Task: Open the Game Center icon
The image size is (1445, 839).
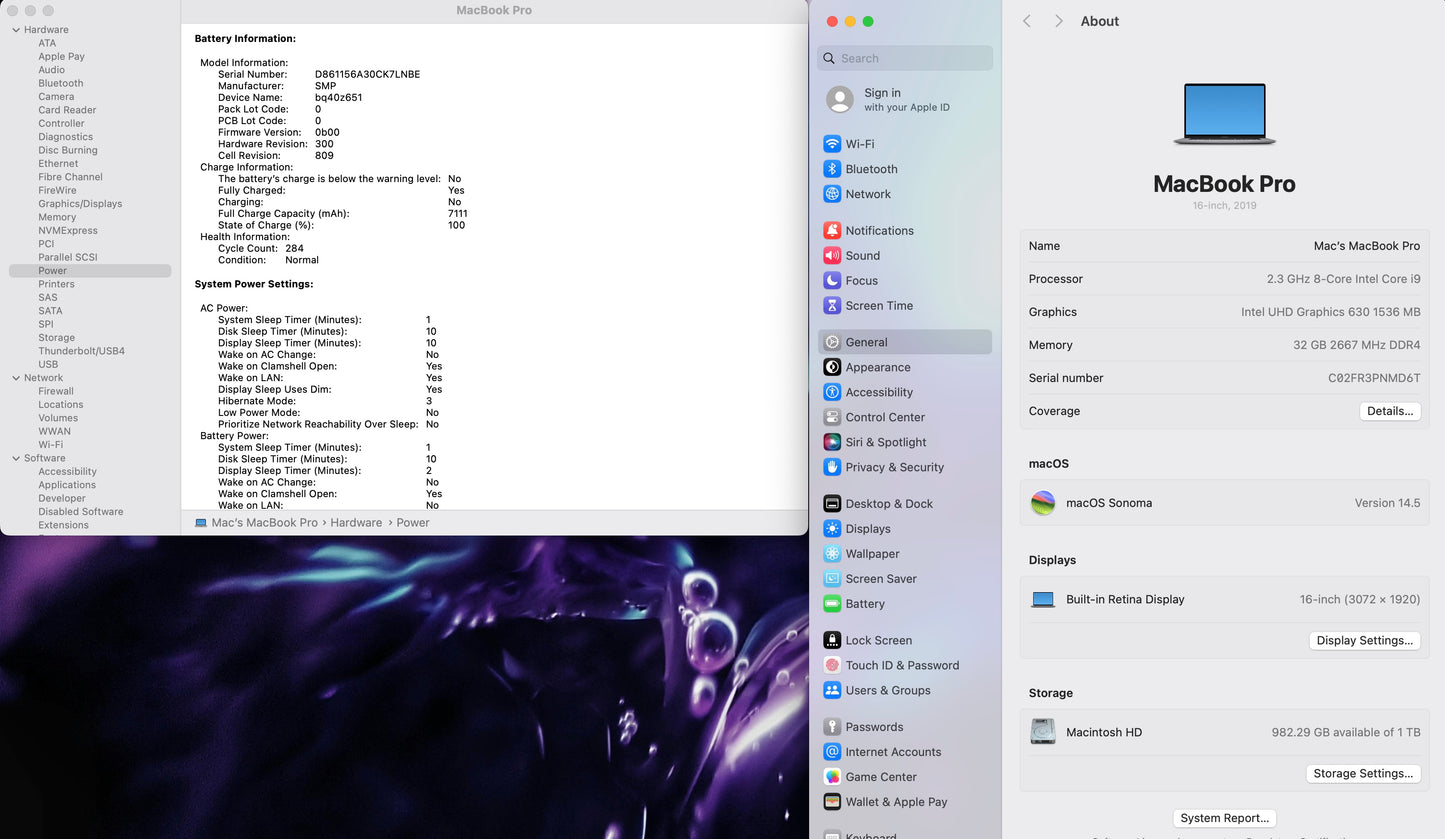Action: pyautogui.click(x=832, y=777)
